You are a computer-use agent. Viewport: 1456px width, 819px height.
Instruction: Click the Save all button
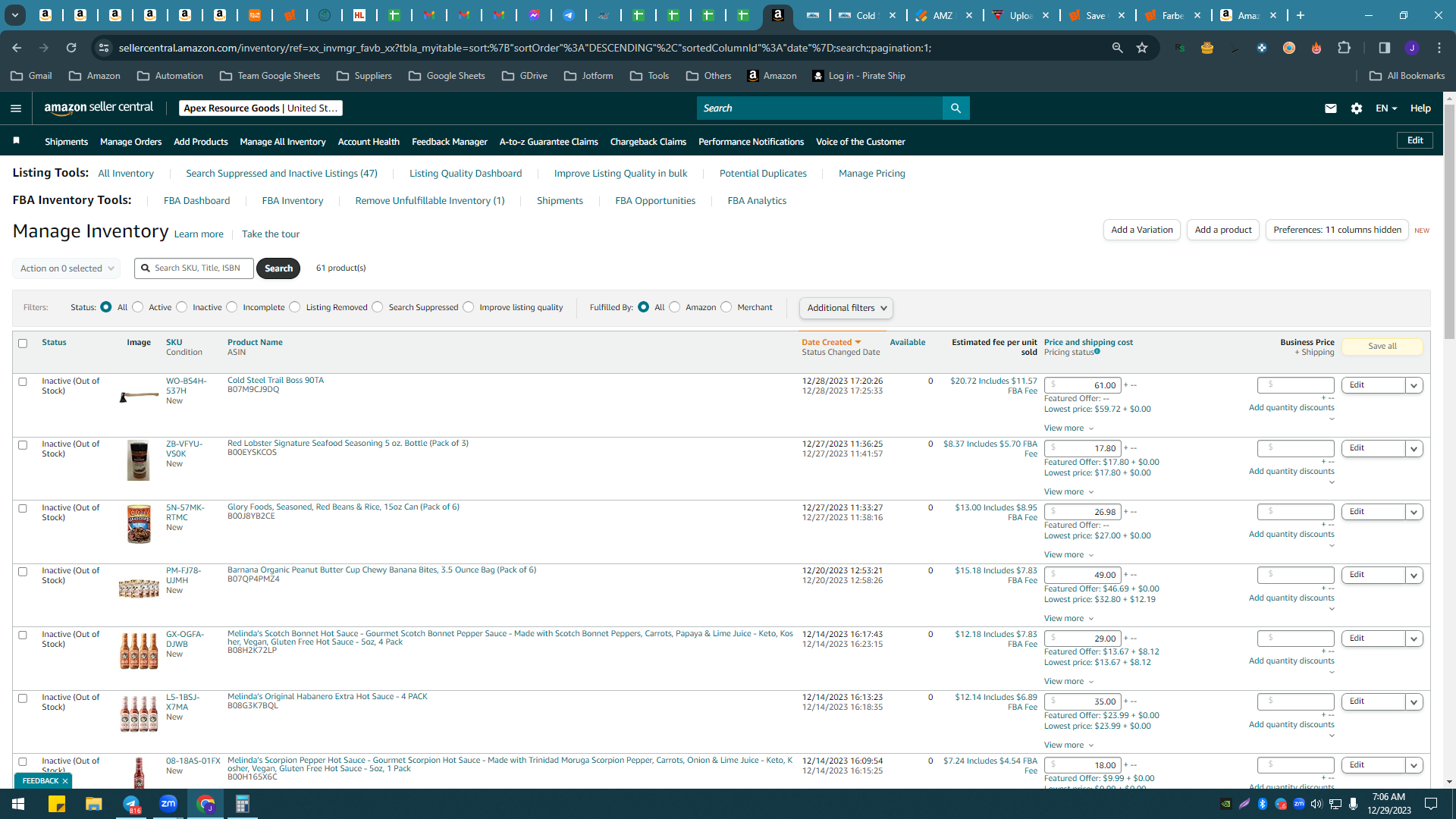point(1382,346)
